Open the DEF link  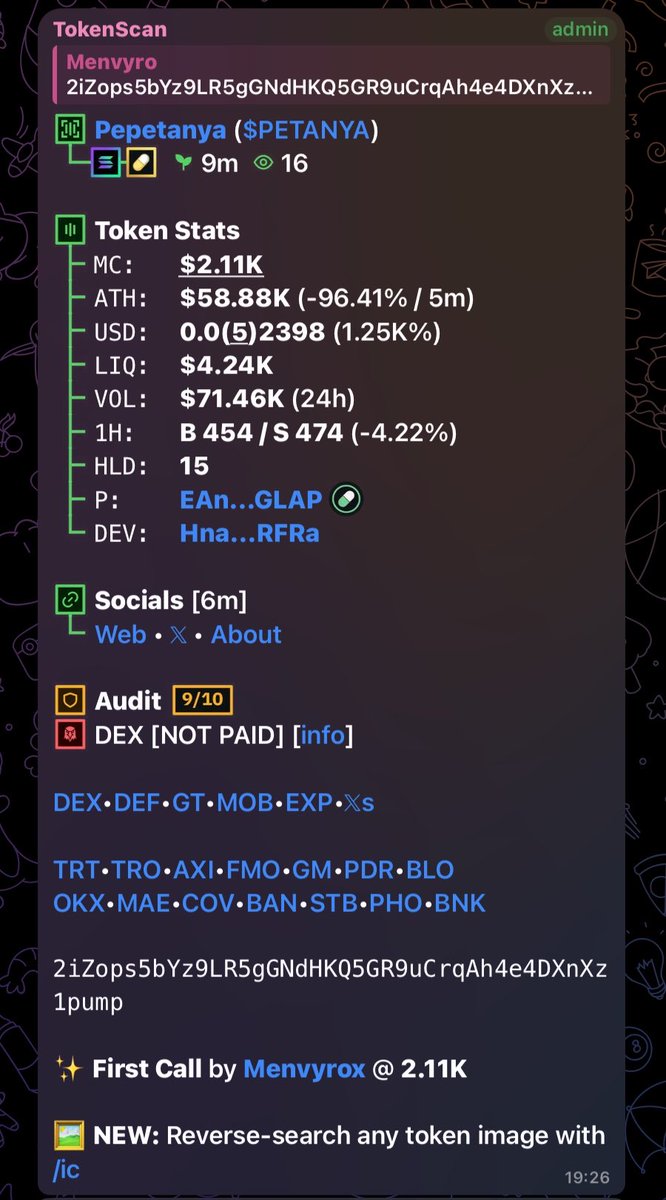pos(137,802)
